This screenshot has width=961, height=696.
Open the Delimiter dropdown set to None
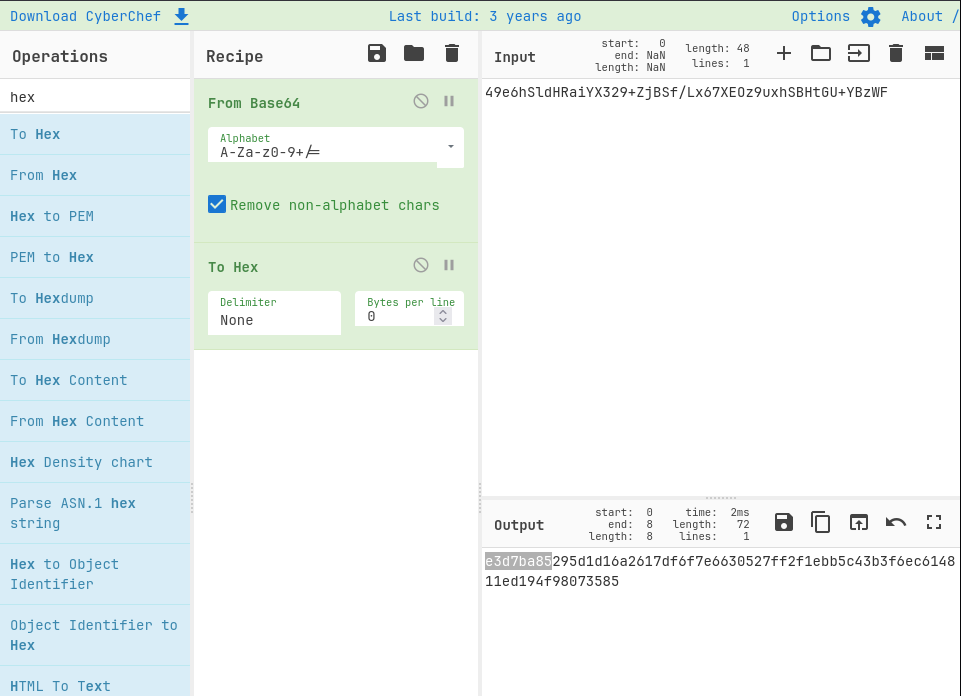tap(274, 313)
